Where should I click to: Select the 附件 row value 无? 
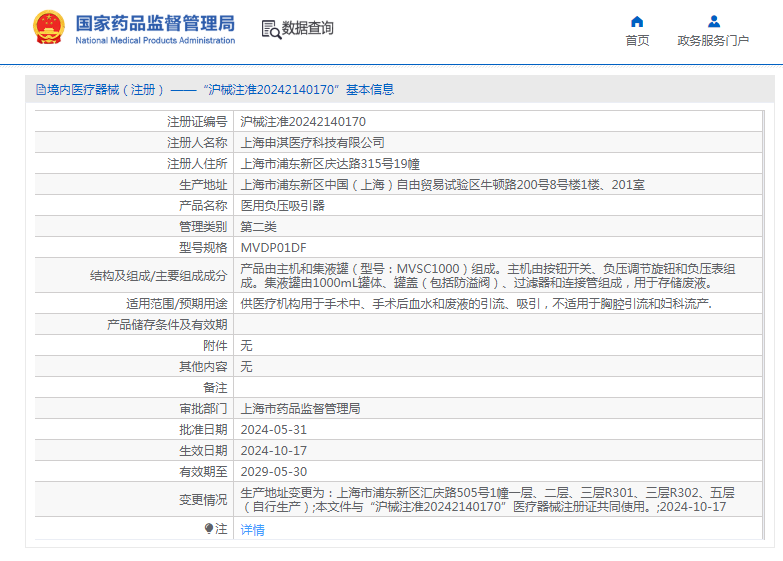[247, 346]
